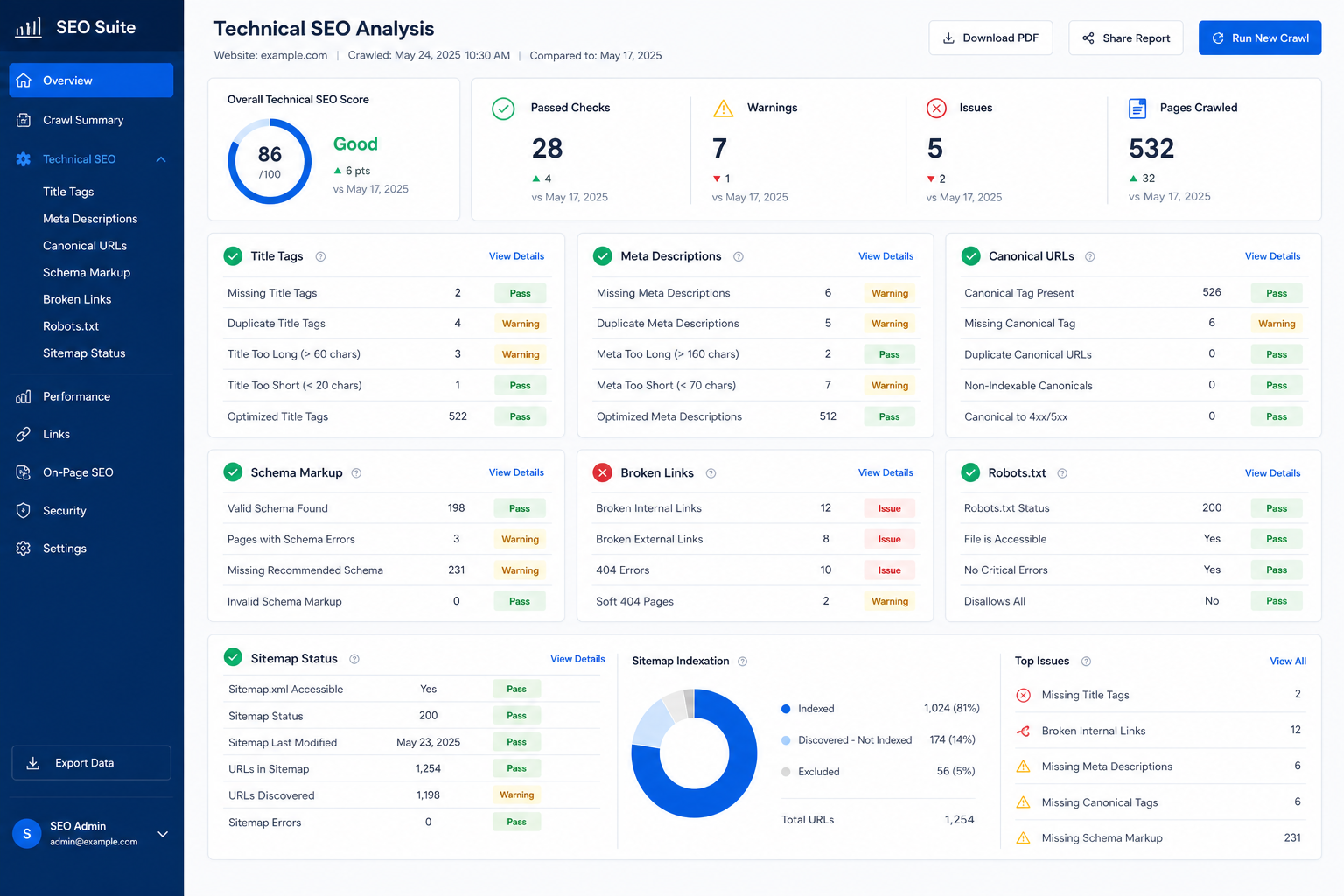Open View Details for Canonical URLs
Viewport: 1344px width, 896px height.
tap(1272, 256)
